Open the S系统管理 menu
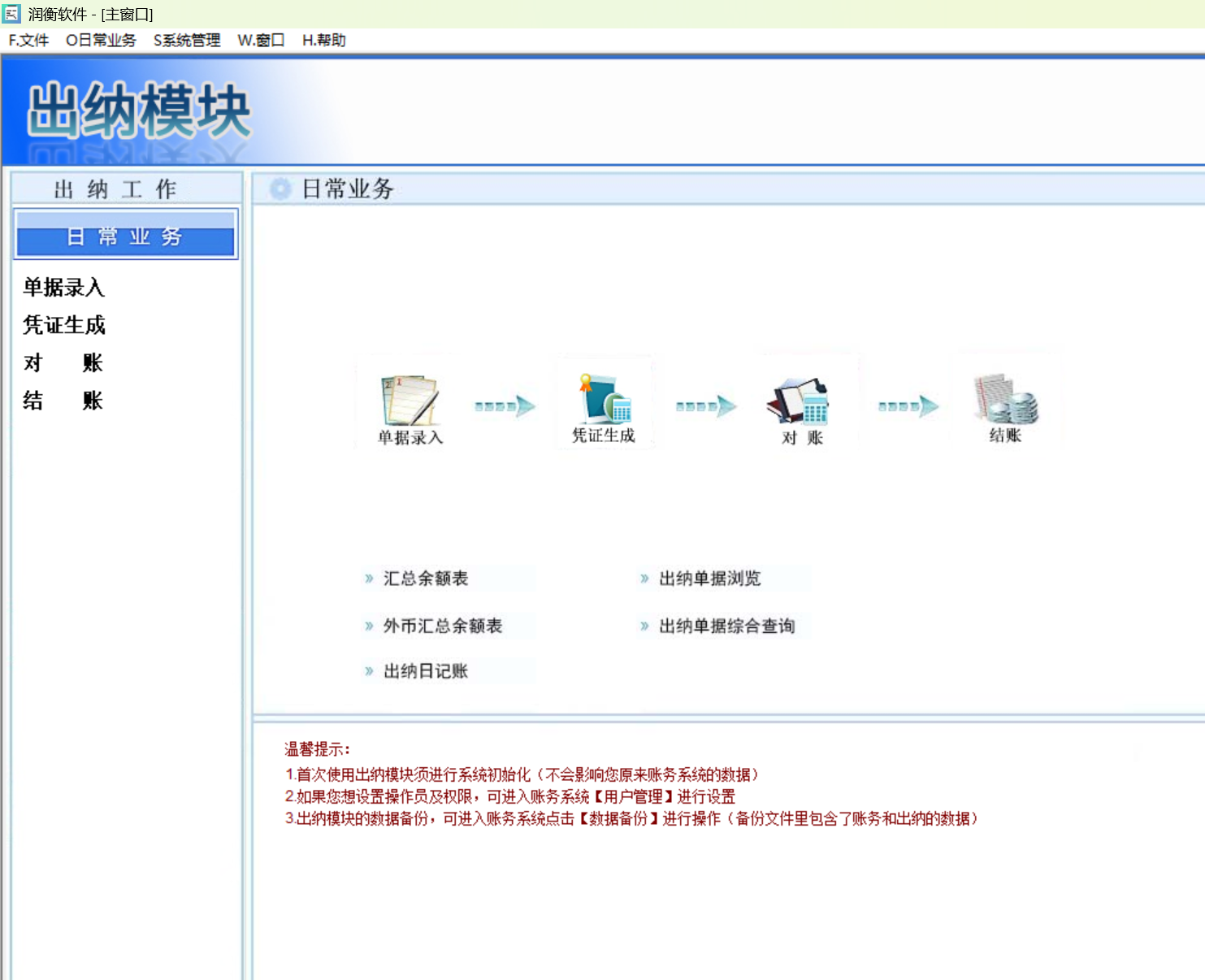The height and width of the screenshot is (980, 1205). click(x=187, y=40)
